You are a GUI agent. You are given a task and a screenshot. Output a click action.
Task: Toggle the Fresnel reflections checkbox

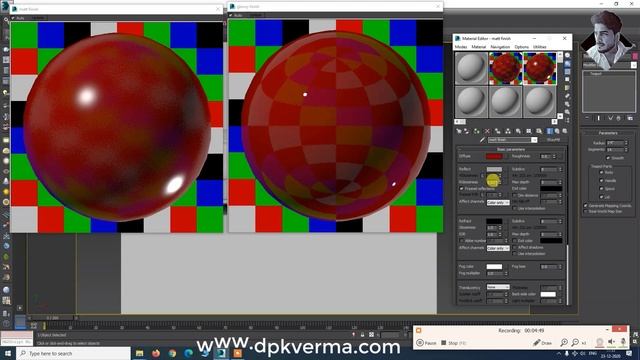462,189
